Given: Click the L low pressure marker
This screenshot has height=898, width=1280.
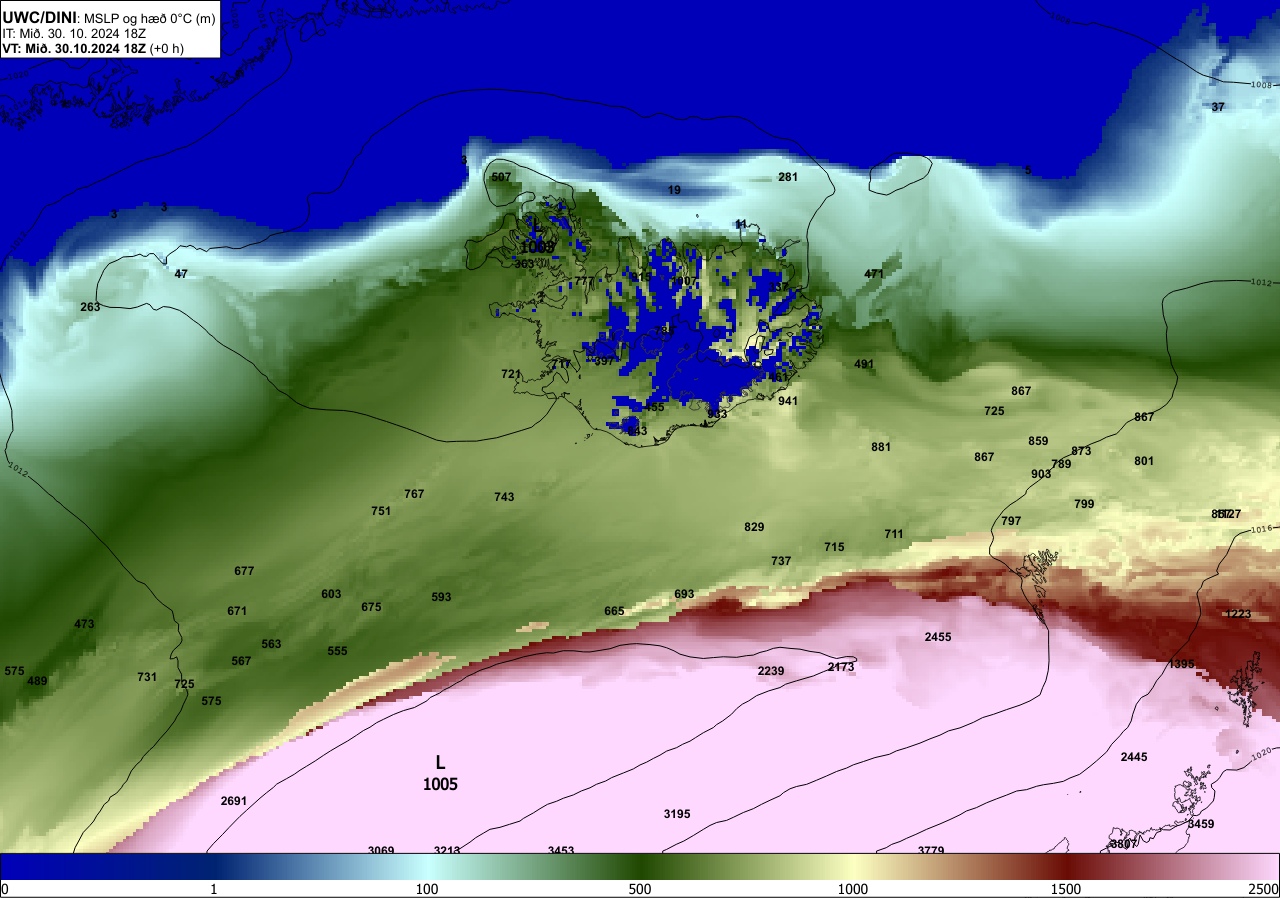Looking at the screenshot, I should 440,762.
